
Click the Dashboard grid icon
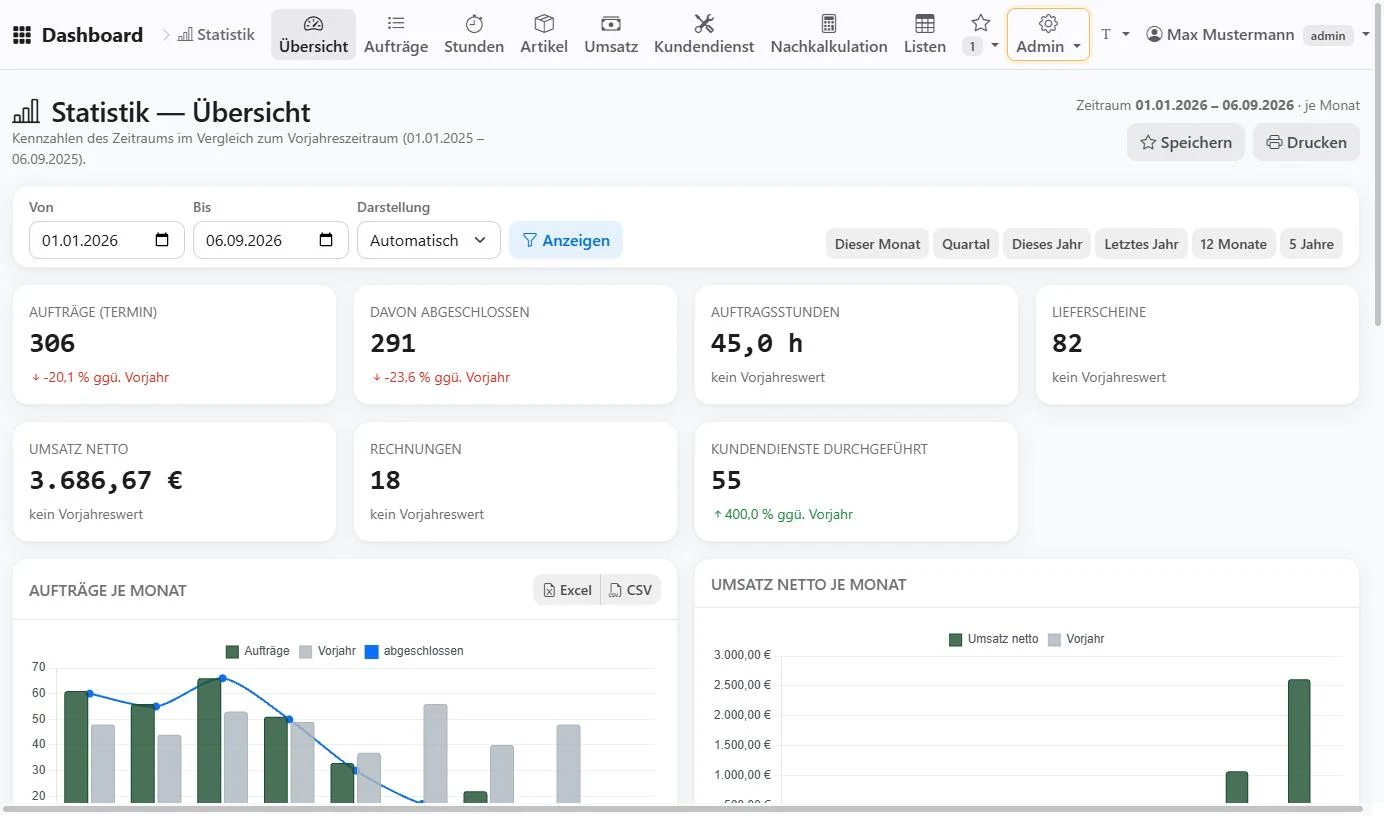coord(22,35)
